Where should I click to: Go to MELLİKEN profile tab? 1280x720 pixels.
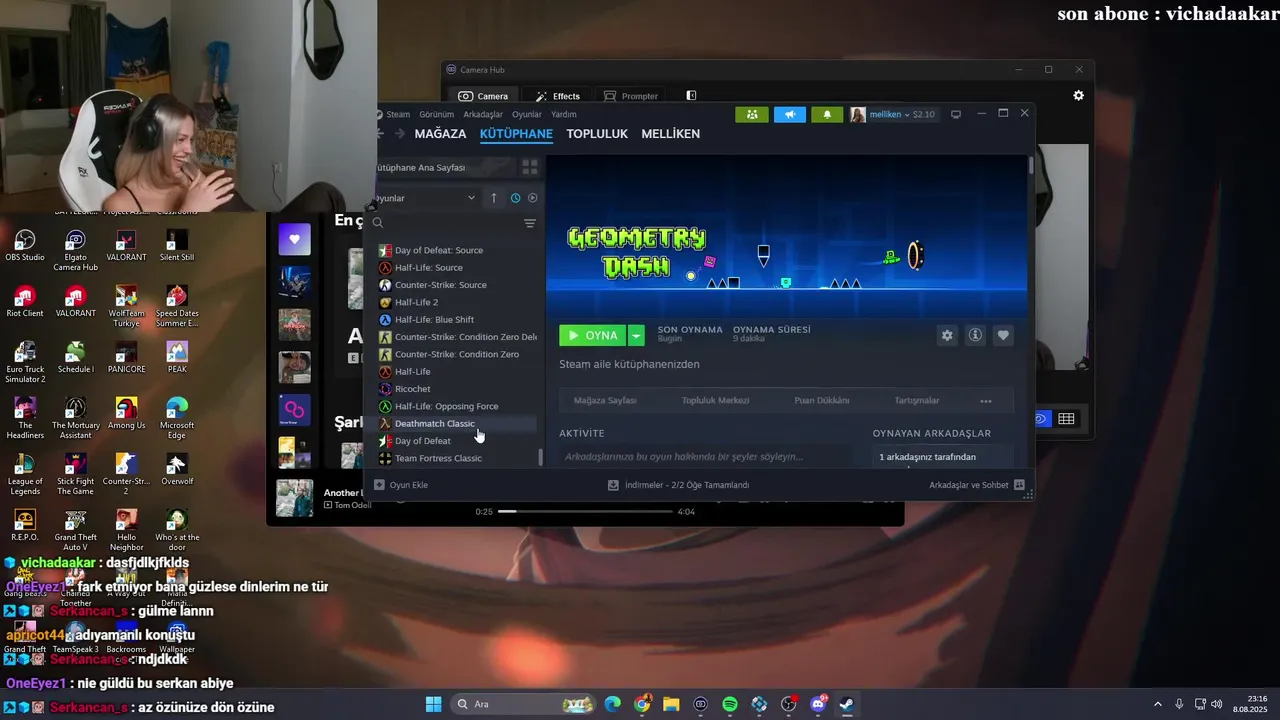(670, 133)
